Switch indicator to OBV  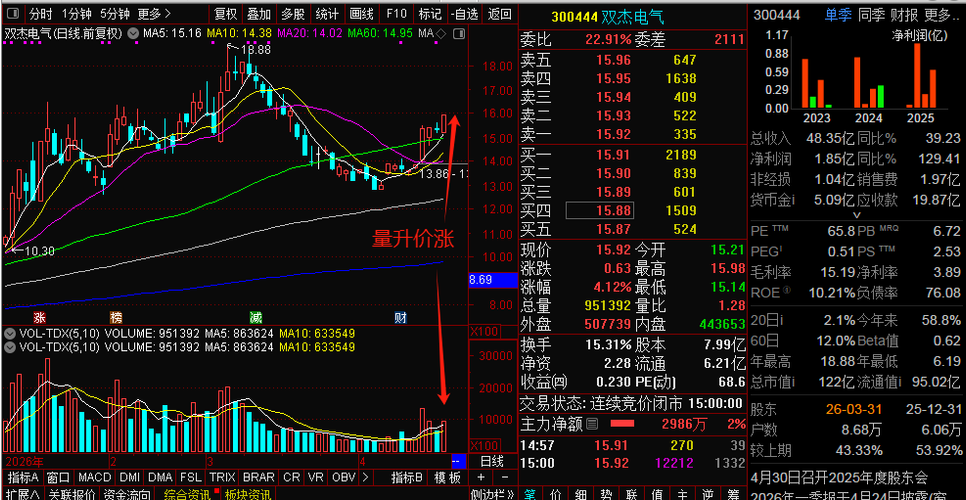(343, 477)
